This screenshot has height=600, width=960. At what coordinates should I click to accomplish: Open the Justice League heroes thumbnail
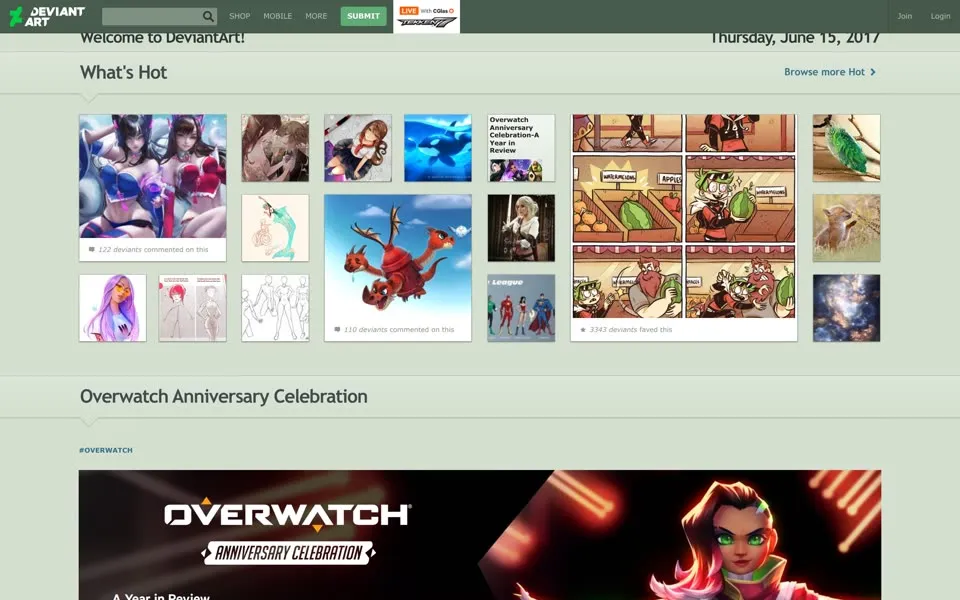(x=521, y=307)
